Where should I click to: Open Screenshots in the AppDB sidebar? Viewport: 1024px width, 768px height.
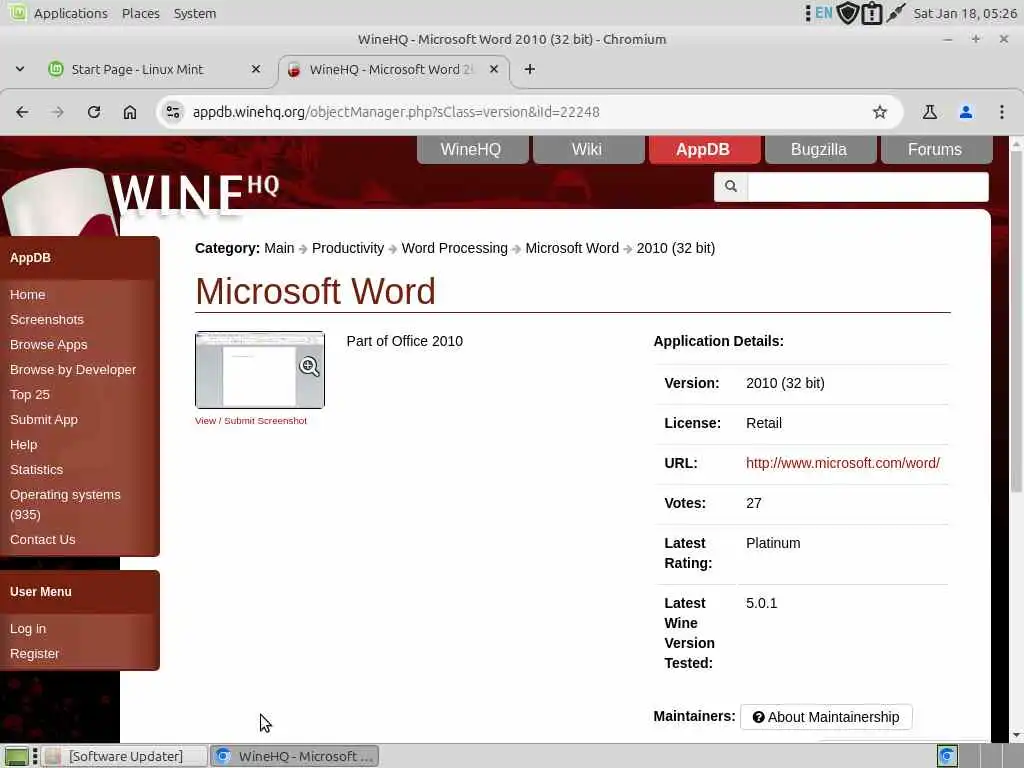point(46,320)
